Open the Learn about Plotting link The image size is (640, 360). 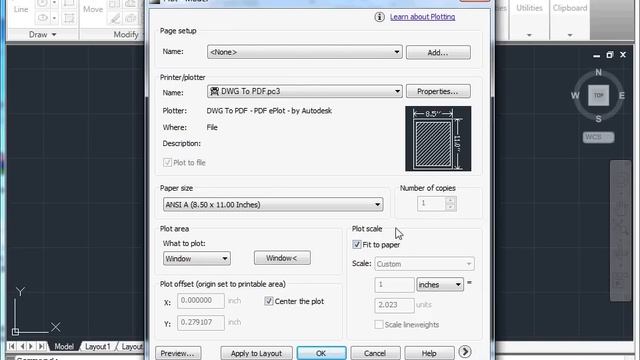click(422, 17)
